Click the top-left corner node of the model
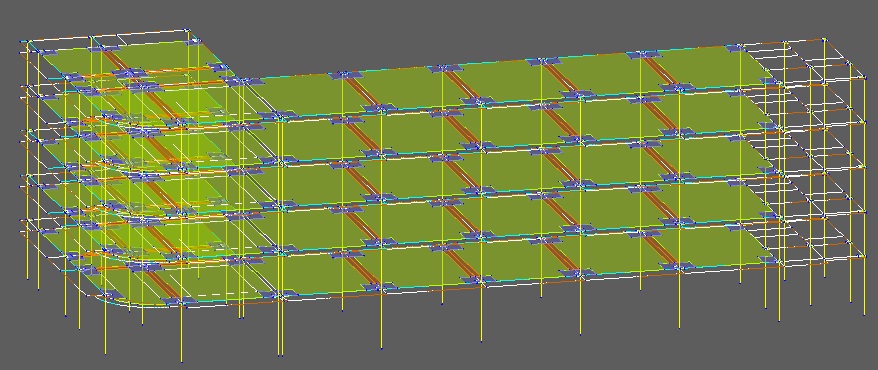The width and height of the screenshot is (878, 370). tap(24, 41)
